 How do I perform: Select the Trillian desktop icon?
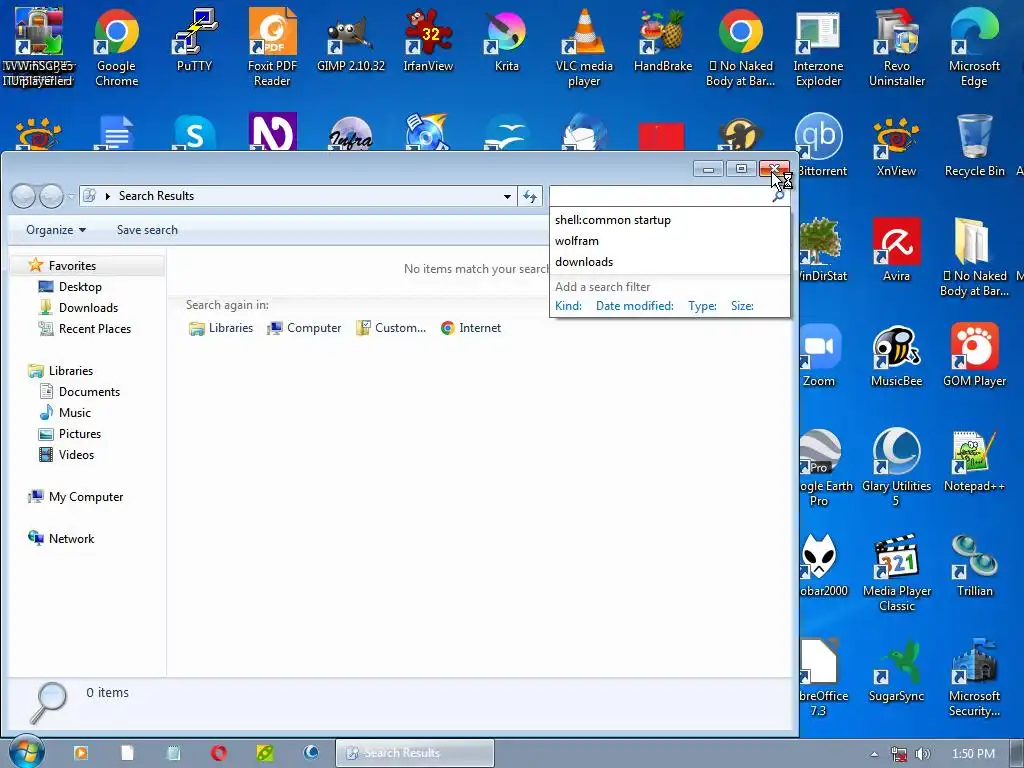point(974,566)
